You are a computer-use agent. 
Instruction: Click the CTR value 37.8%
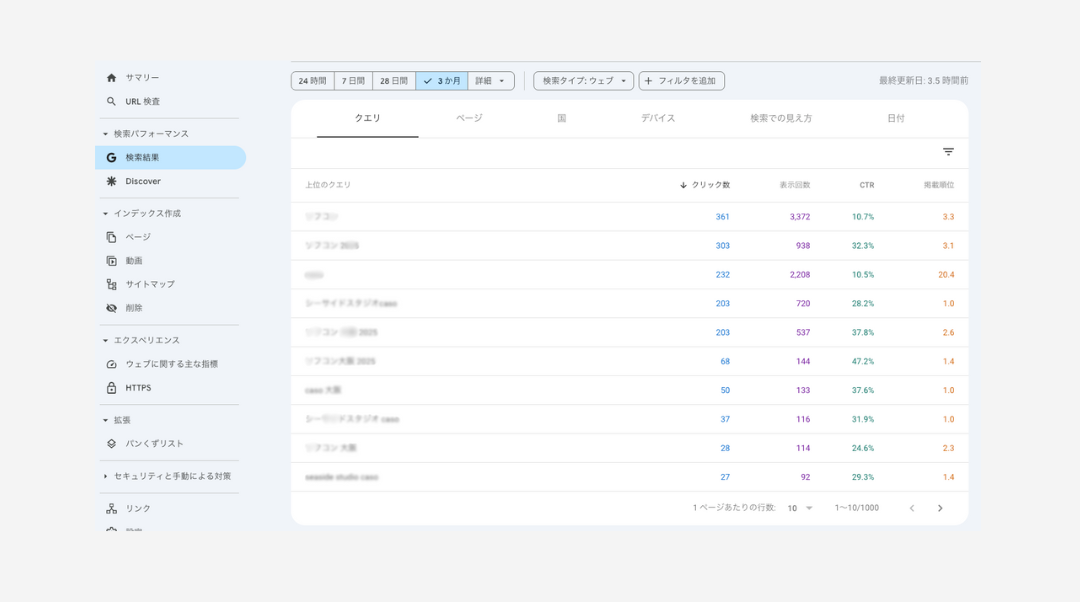[863, 333]
